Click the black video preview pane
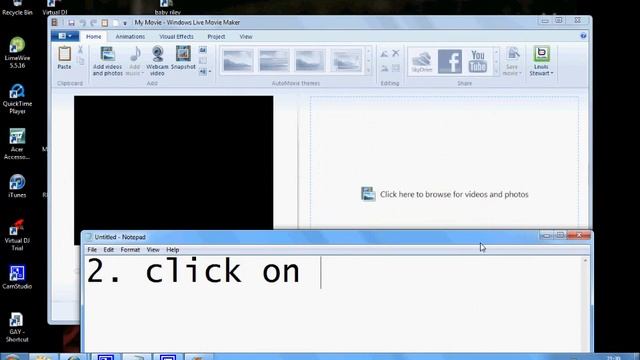640x360 pixels. point(173,162)
